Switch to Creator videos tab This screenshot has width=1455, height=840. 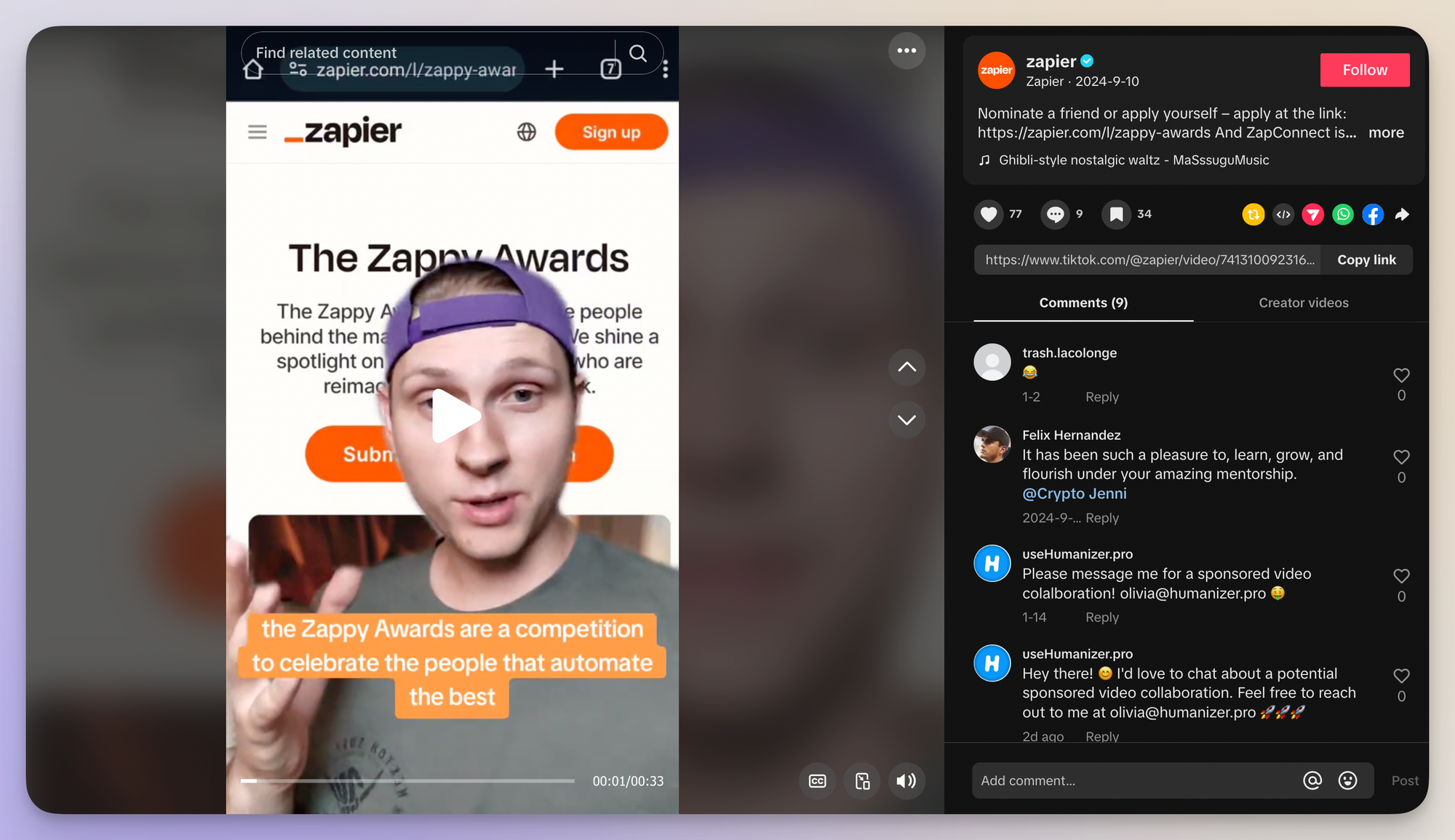[1303, 302]
